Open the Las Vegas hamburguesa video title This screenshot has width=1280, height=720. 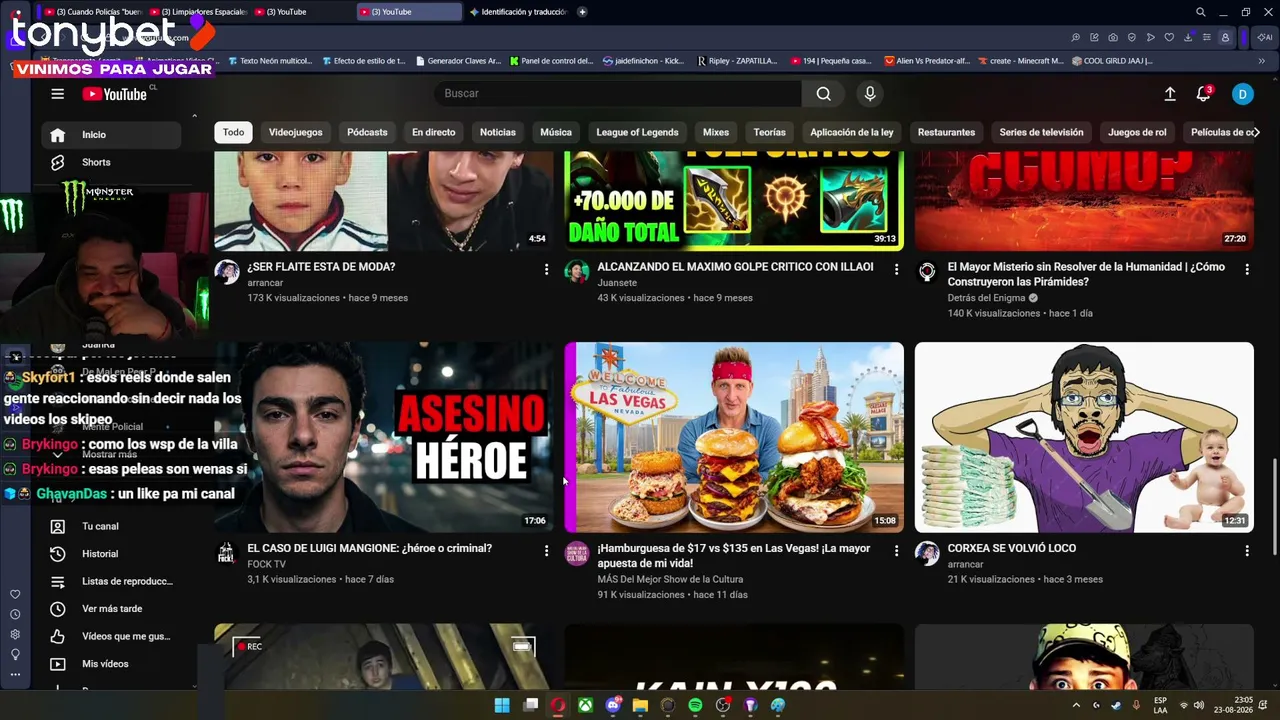(734, 556)
